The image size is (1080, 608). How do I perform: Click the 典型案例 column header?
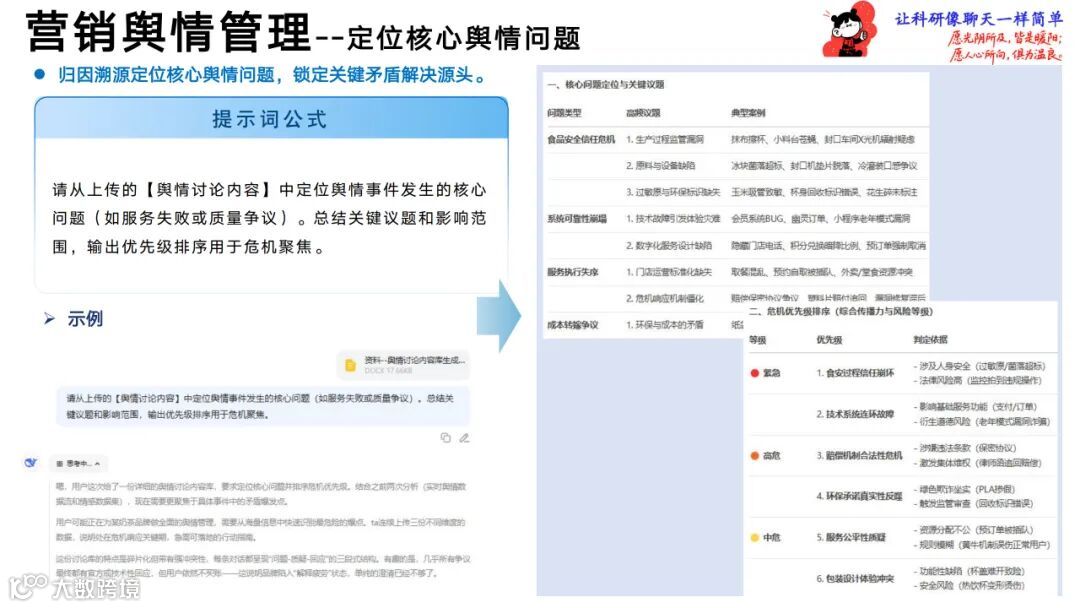click(x=748, y=113)
